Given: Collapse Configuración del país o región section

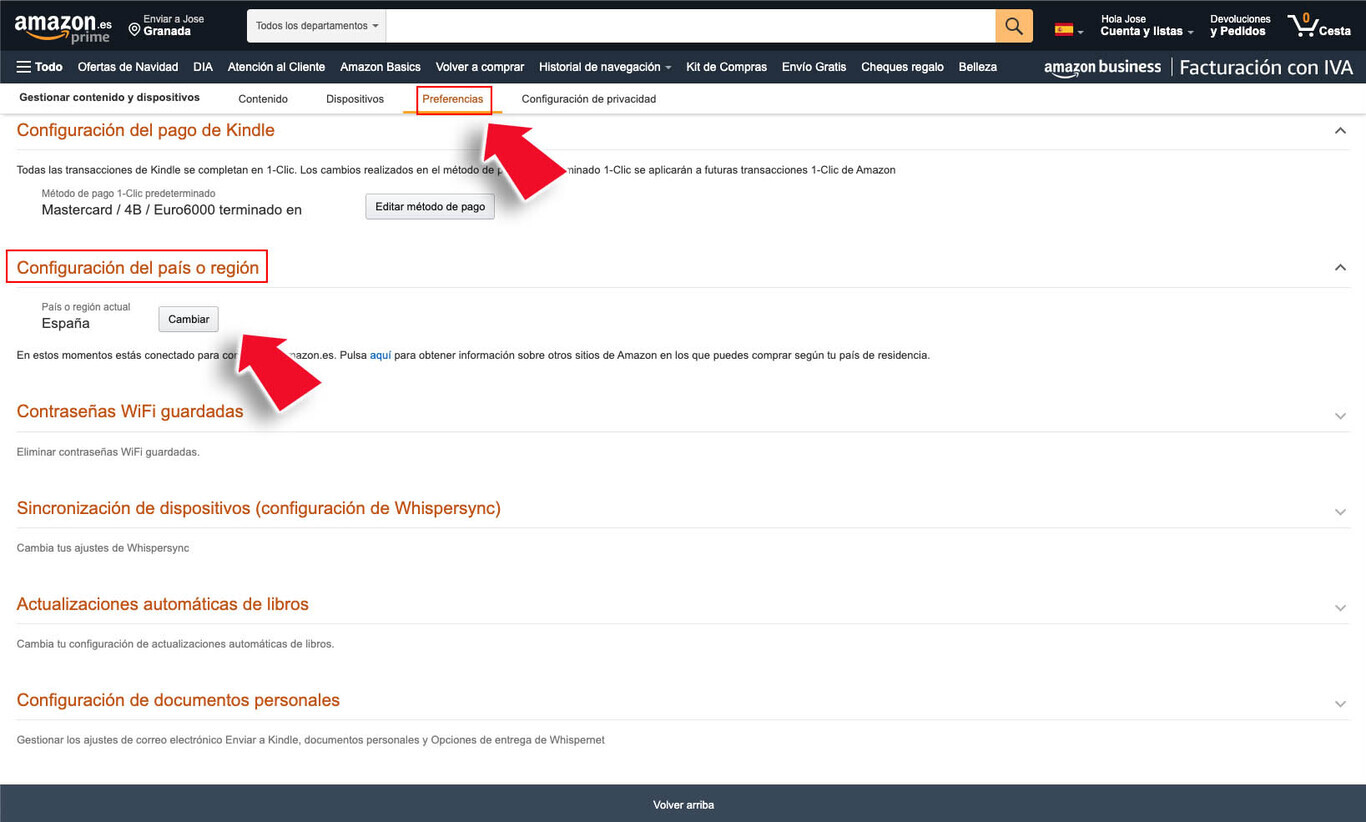Looking at the screenshot, I should coord(1340,268).
